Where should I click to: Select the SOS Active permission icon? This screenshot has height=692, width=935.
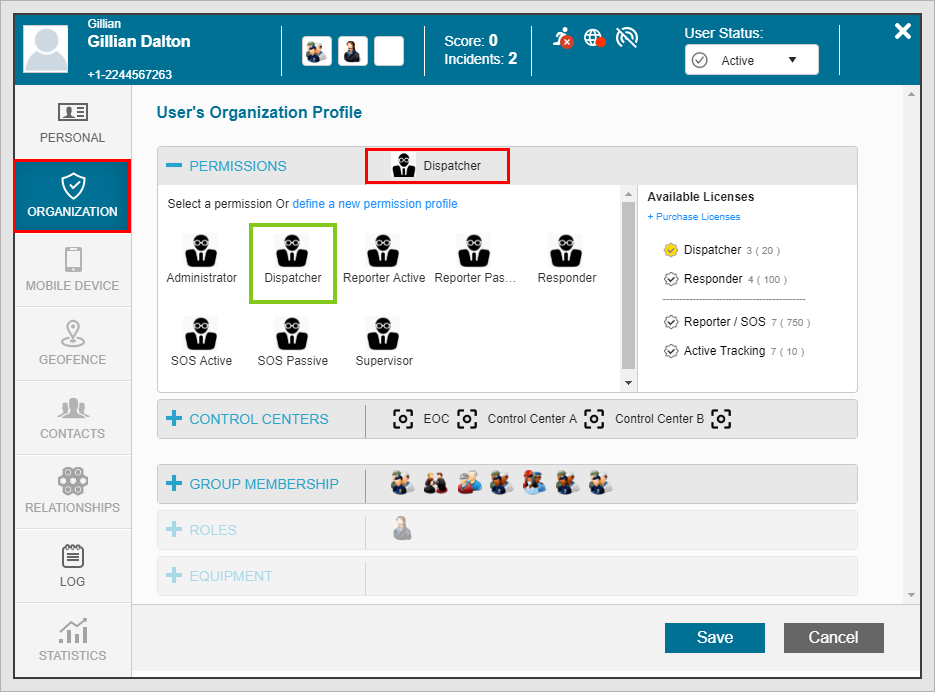point(201,333)
